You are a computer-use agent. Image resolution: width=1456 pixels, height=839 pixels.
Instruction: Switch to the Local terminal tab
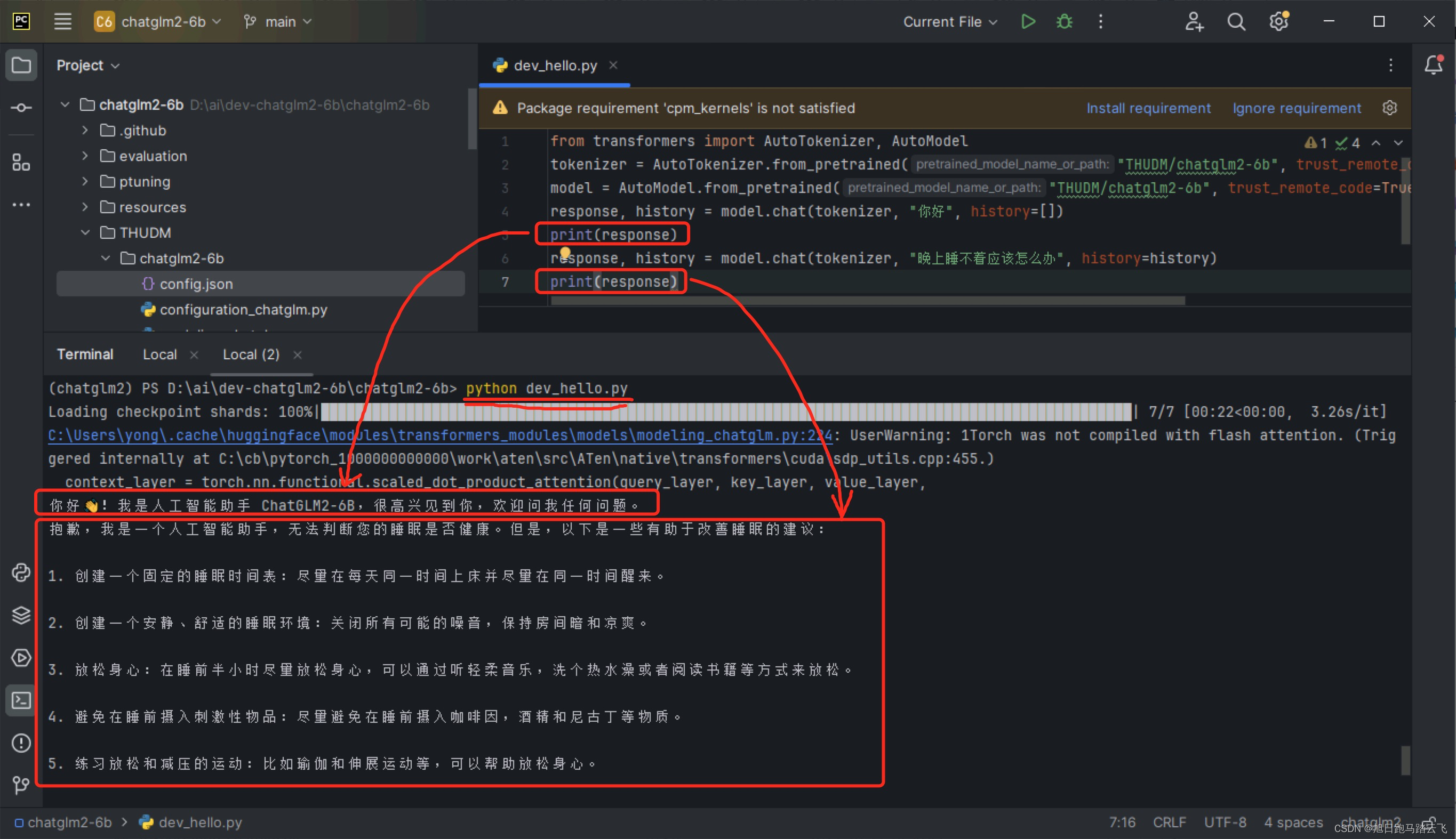tap(159, 354)
